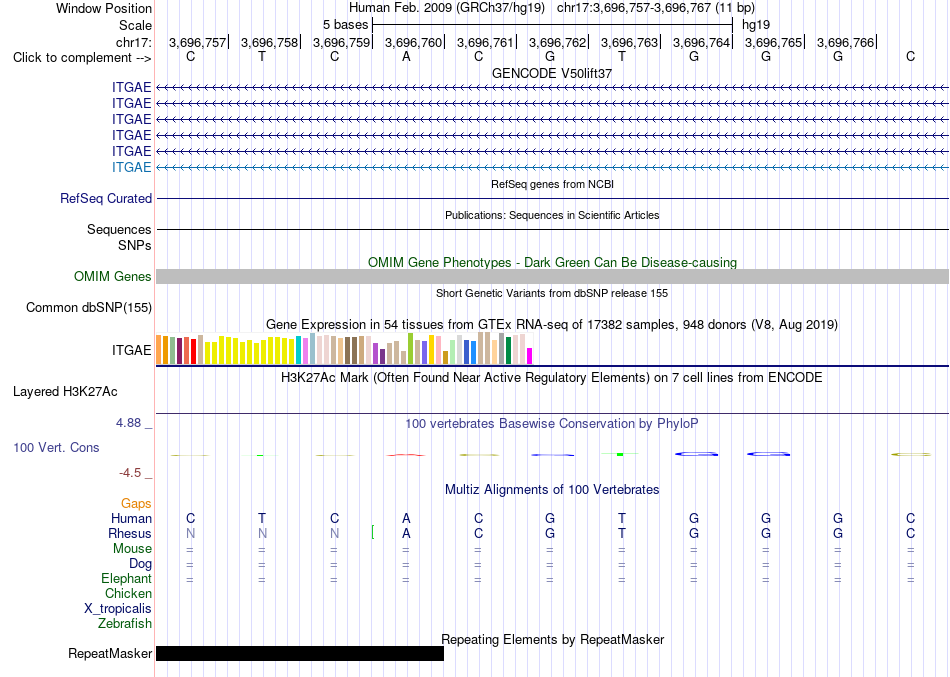Click position label 3,696,763 on the ruler
950x677 pixels.
pyautogui.click(x=629, y=42)
